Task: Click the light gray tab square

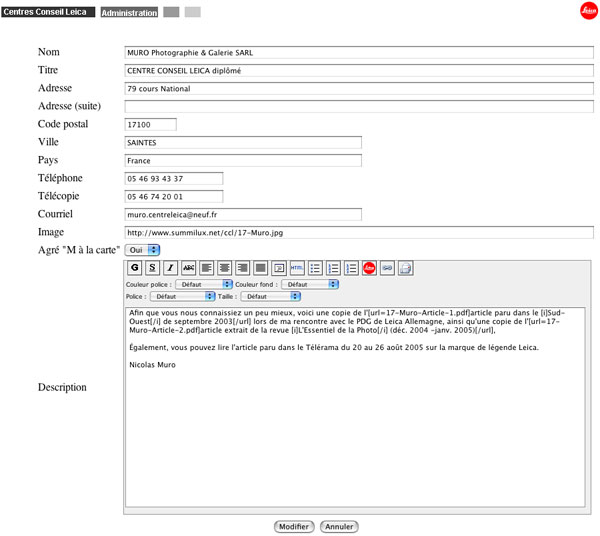Action: click(192, 12)
